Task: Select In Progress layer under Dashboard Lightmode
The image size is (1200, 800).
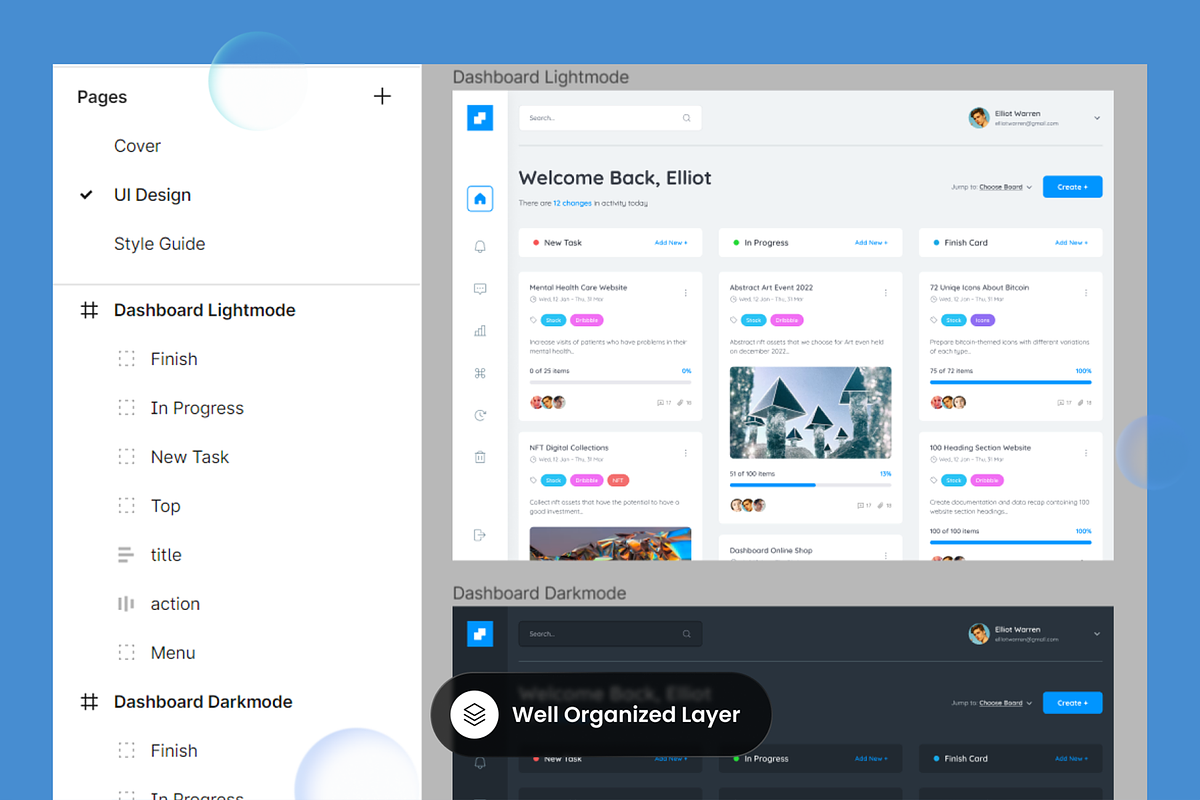Action: 197,408
